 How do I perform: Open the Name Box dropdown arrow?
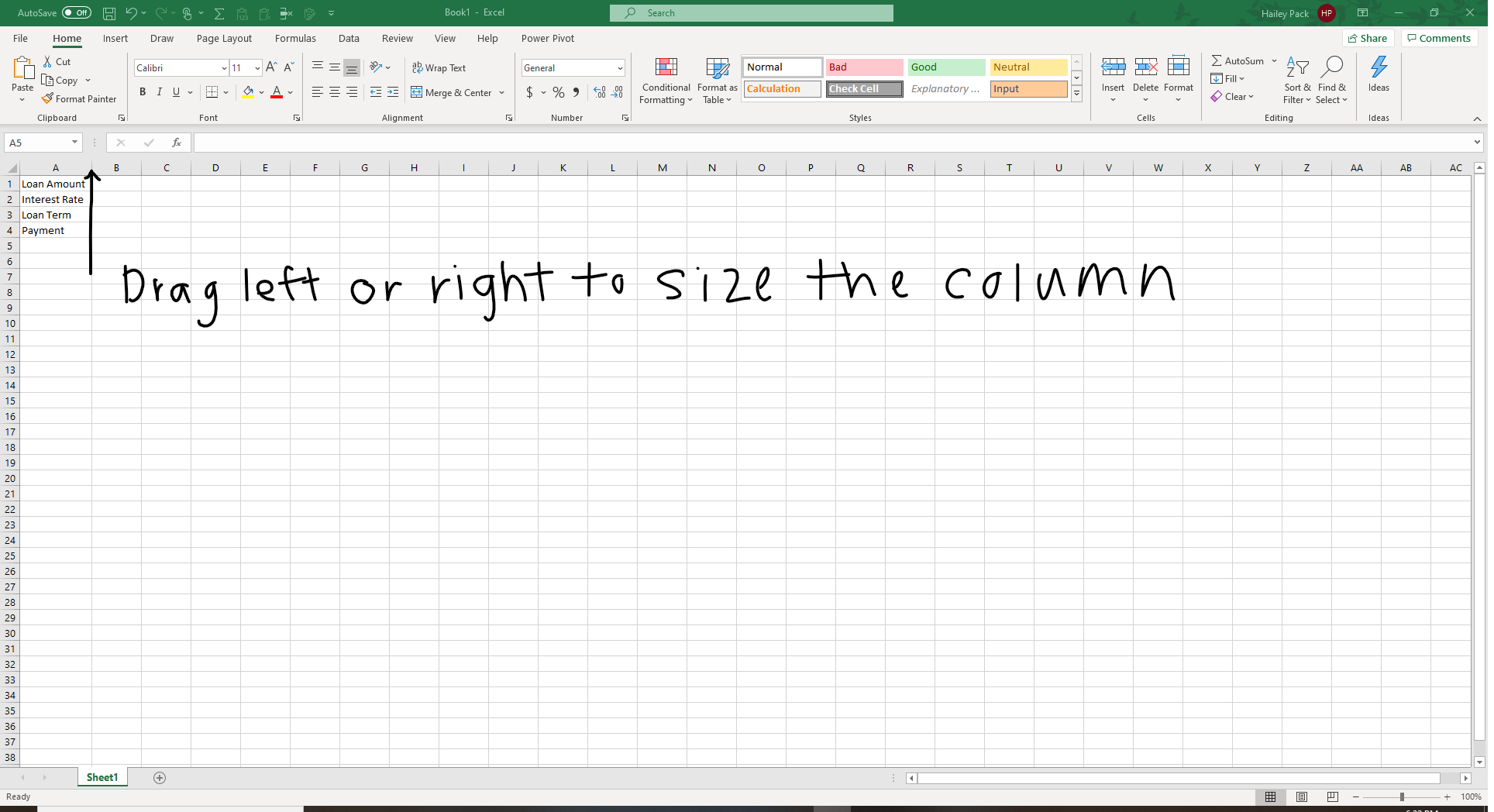point(74,143)
